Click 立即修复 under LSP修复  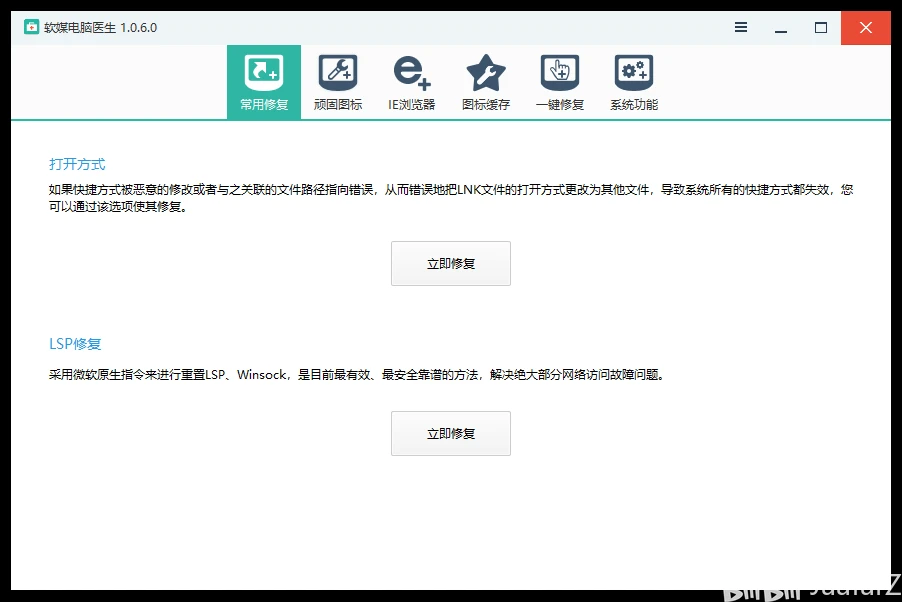451,433
